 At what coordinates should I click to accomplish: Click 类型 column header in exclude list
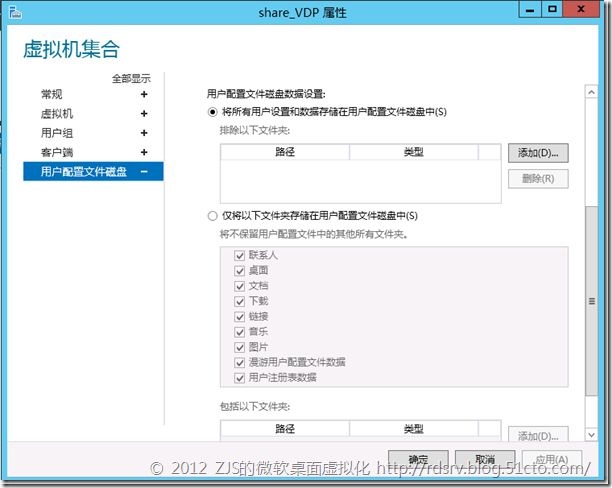point(414,152)
